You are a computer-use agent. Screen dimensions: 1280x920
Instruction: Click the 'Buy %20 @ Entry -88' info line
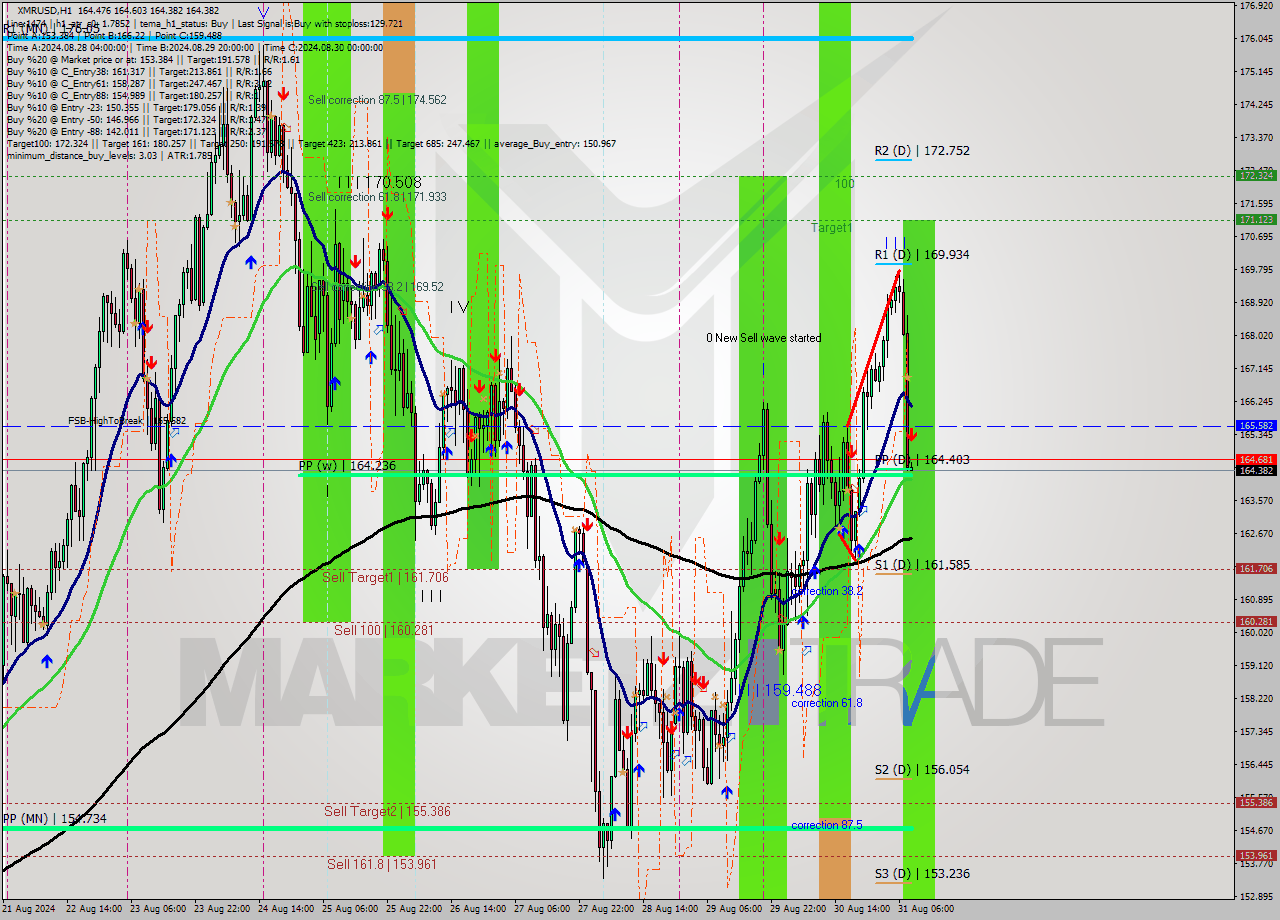[x=139, y=132]
